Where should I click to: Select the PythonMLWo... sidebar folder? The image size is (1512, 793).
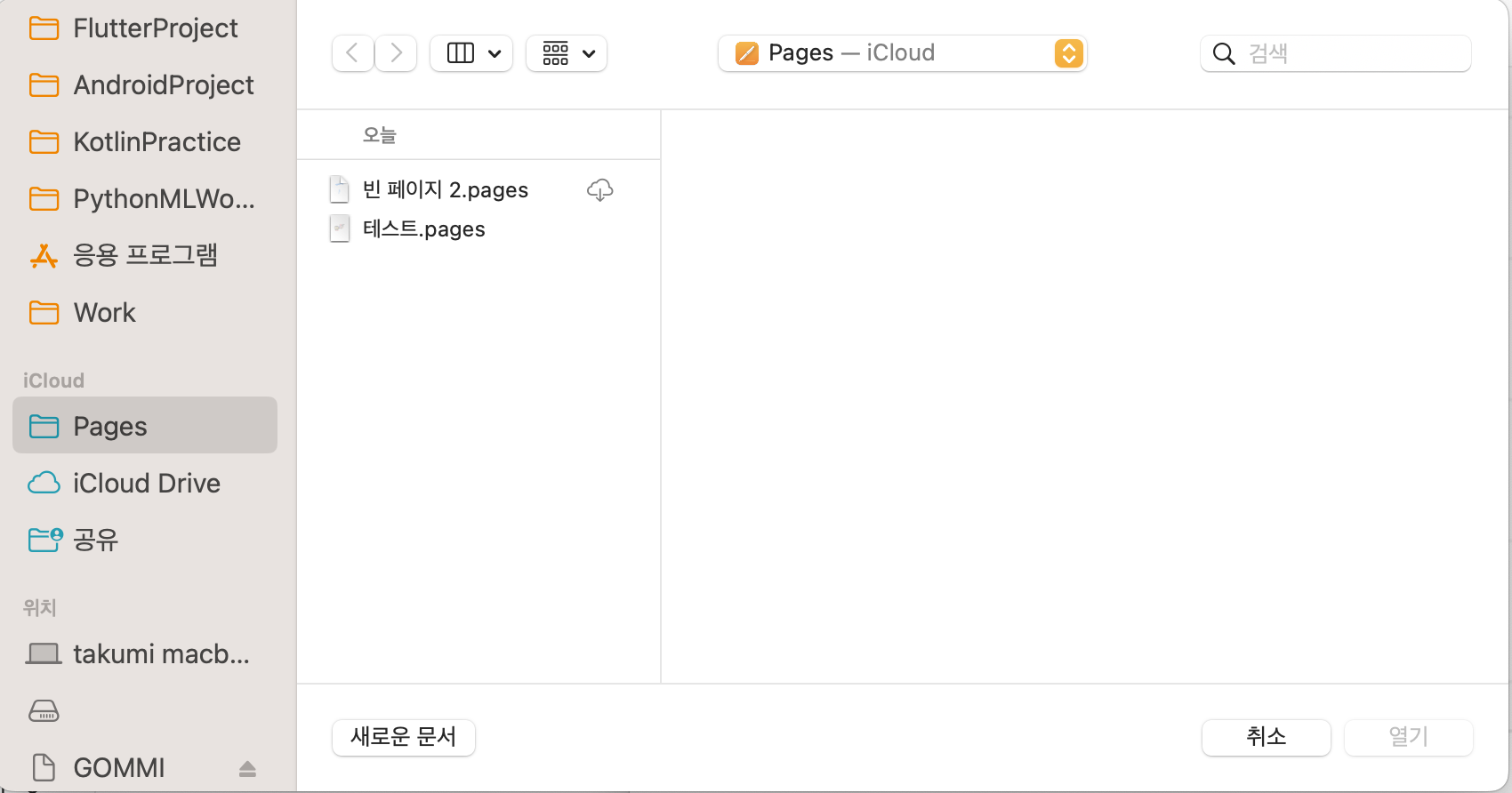[145, 199]
